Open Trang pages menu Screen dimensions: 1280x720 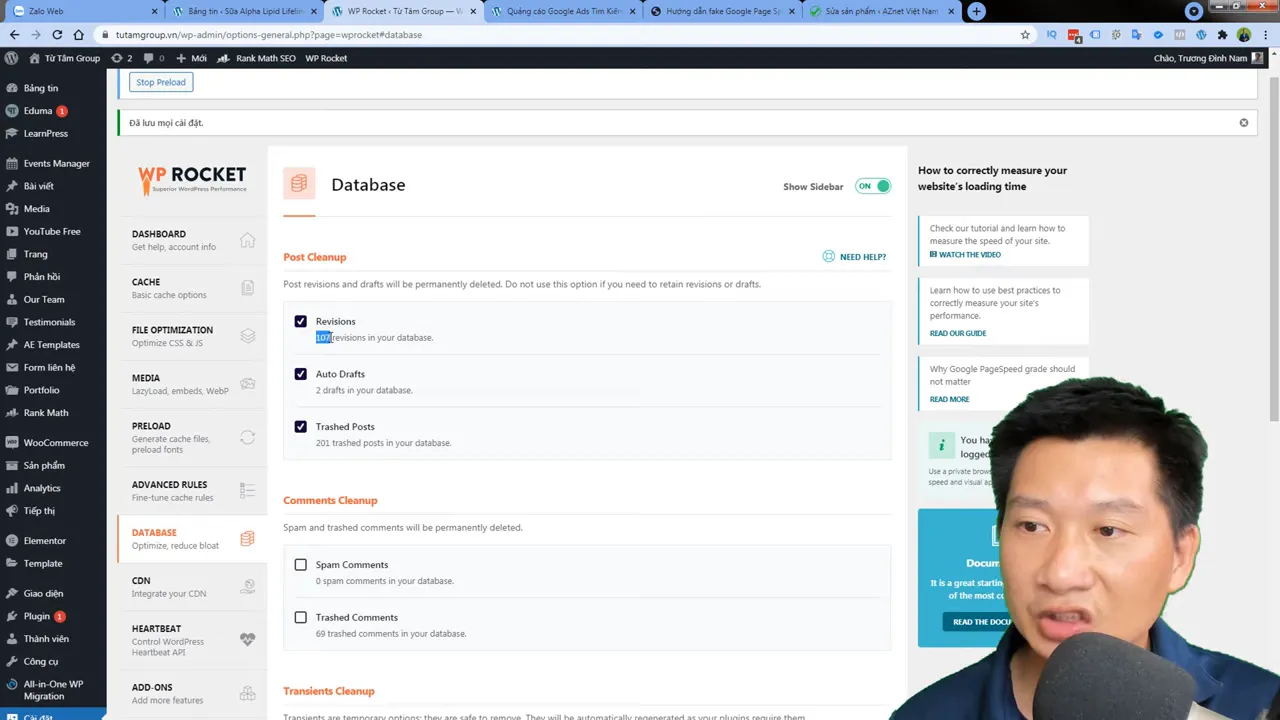click(35, 254)
